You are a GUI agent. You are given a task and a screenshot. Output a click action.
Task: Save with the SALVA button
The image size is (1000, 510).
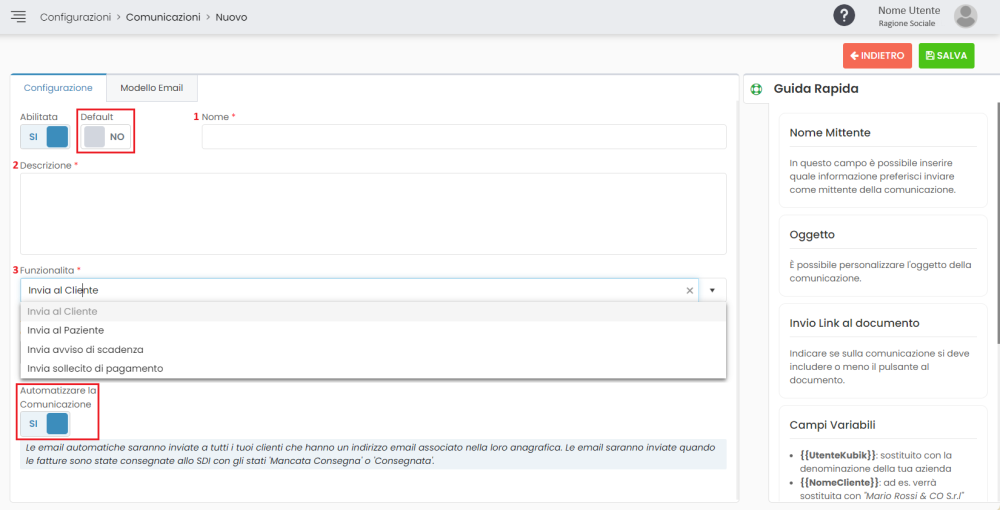tap(946, 56)
